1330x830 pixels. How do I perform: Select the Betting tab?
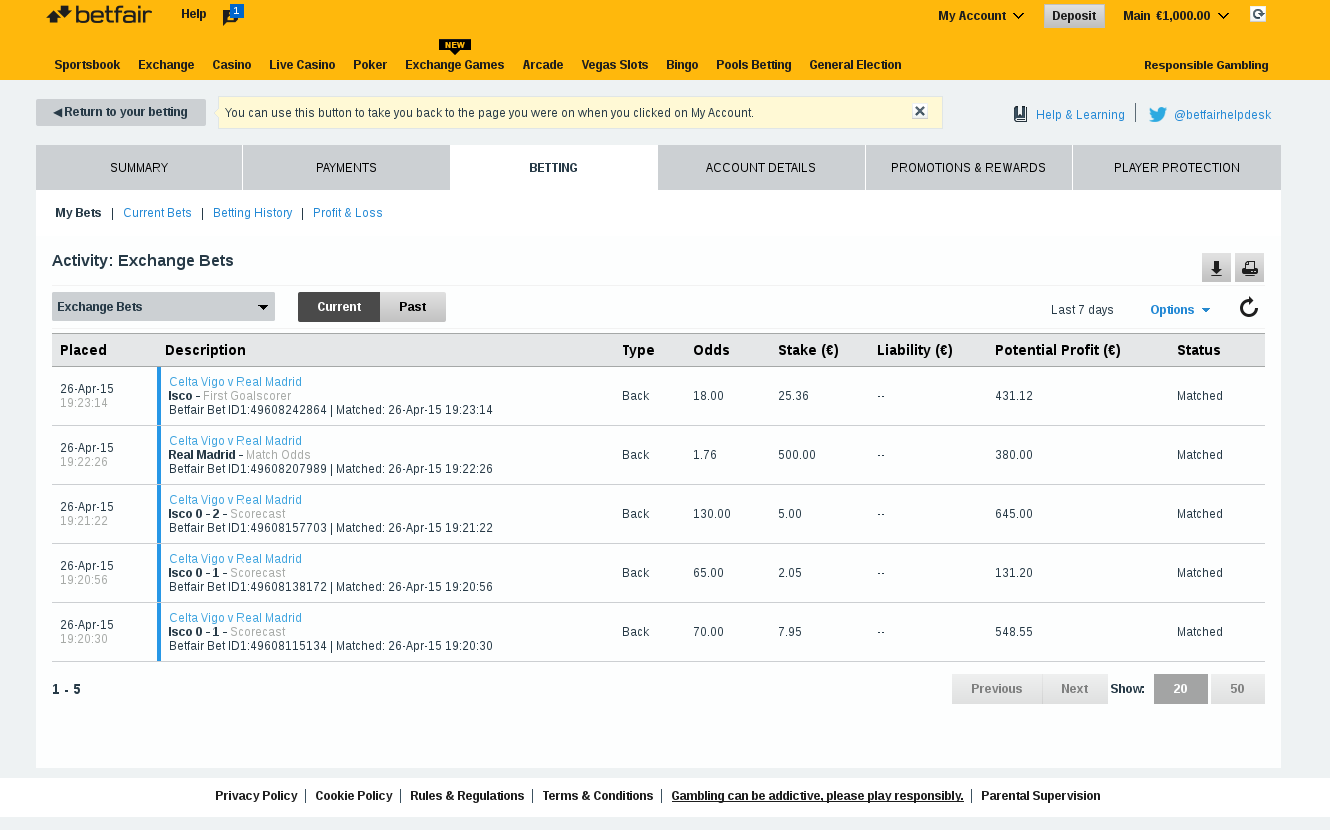click(553, 168)
